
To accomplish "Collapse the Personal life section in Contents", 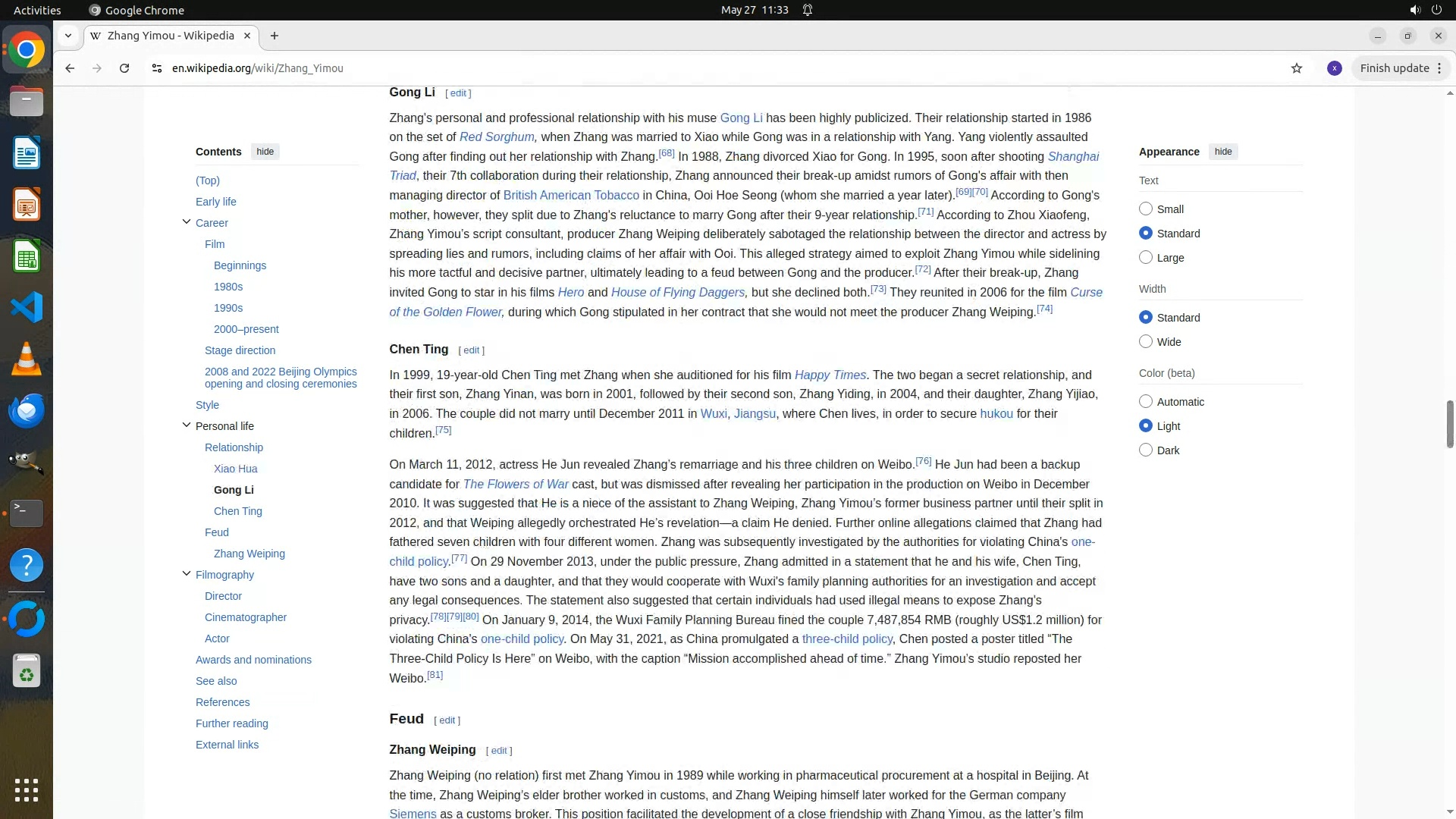I will tap(187, 425).
